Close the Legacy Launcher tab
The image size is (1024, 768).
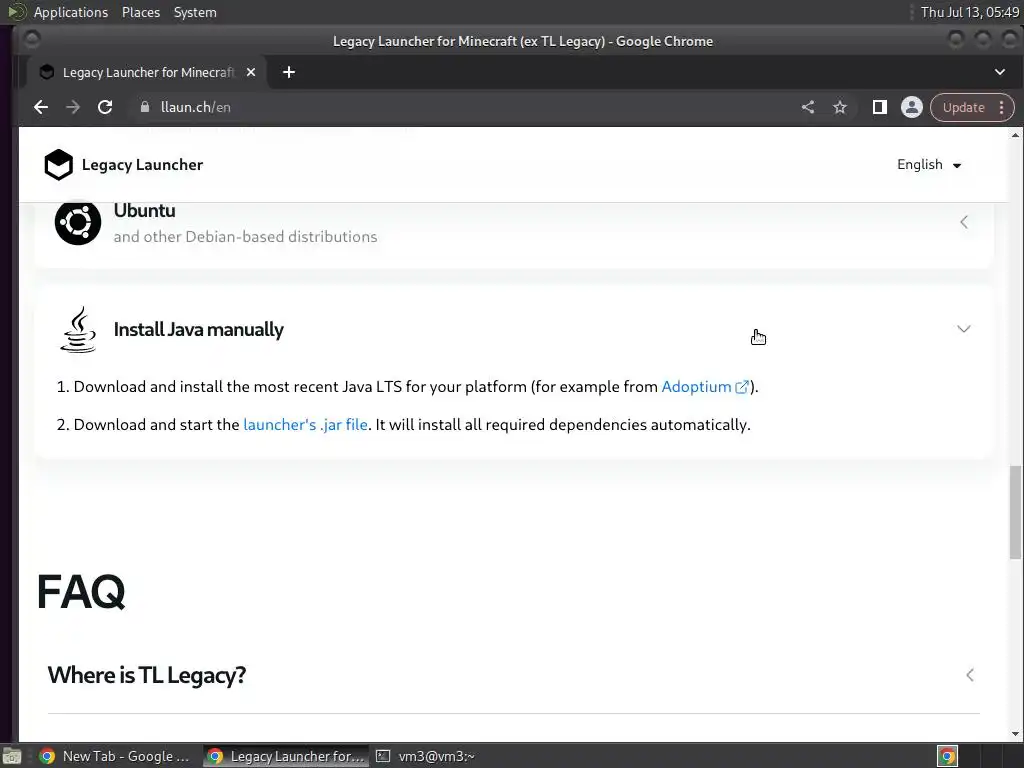point(251,72)
